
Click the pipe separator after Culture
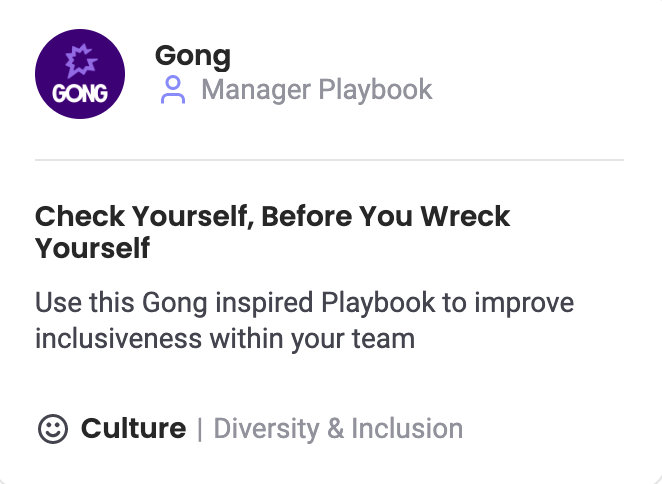click(200, 429)
